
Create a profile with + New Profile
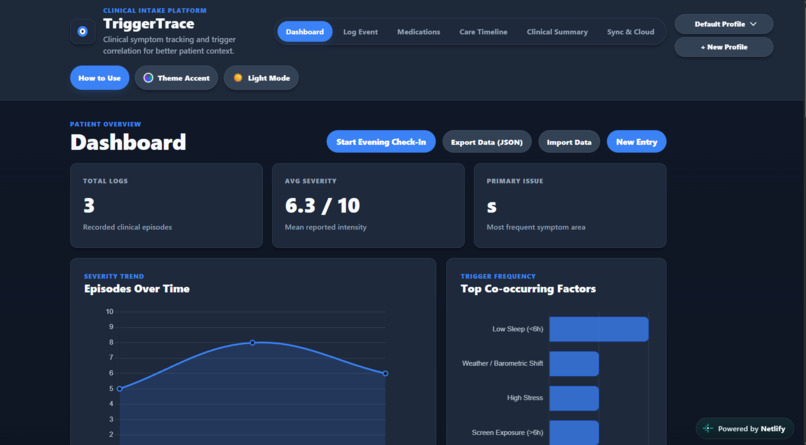[x=724, y=47]
